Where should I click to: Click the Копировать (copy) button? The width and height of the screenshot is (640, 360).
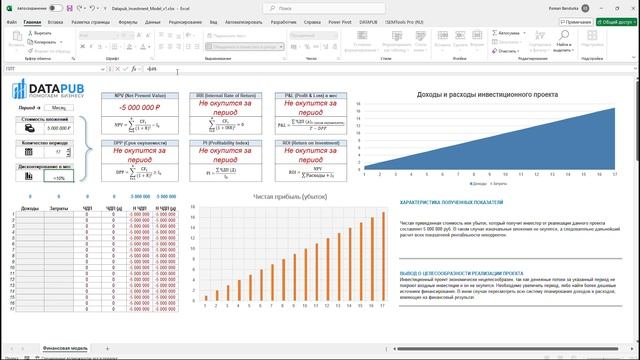[42, 42]
